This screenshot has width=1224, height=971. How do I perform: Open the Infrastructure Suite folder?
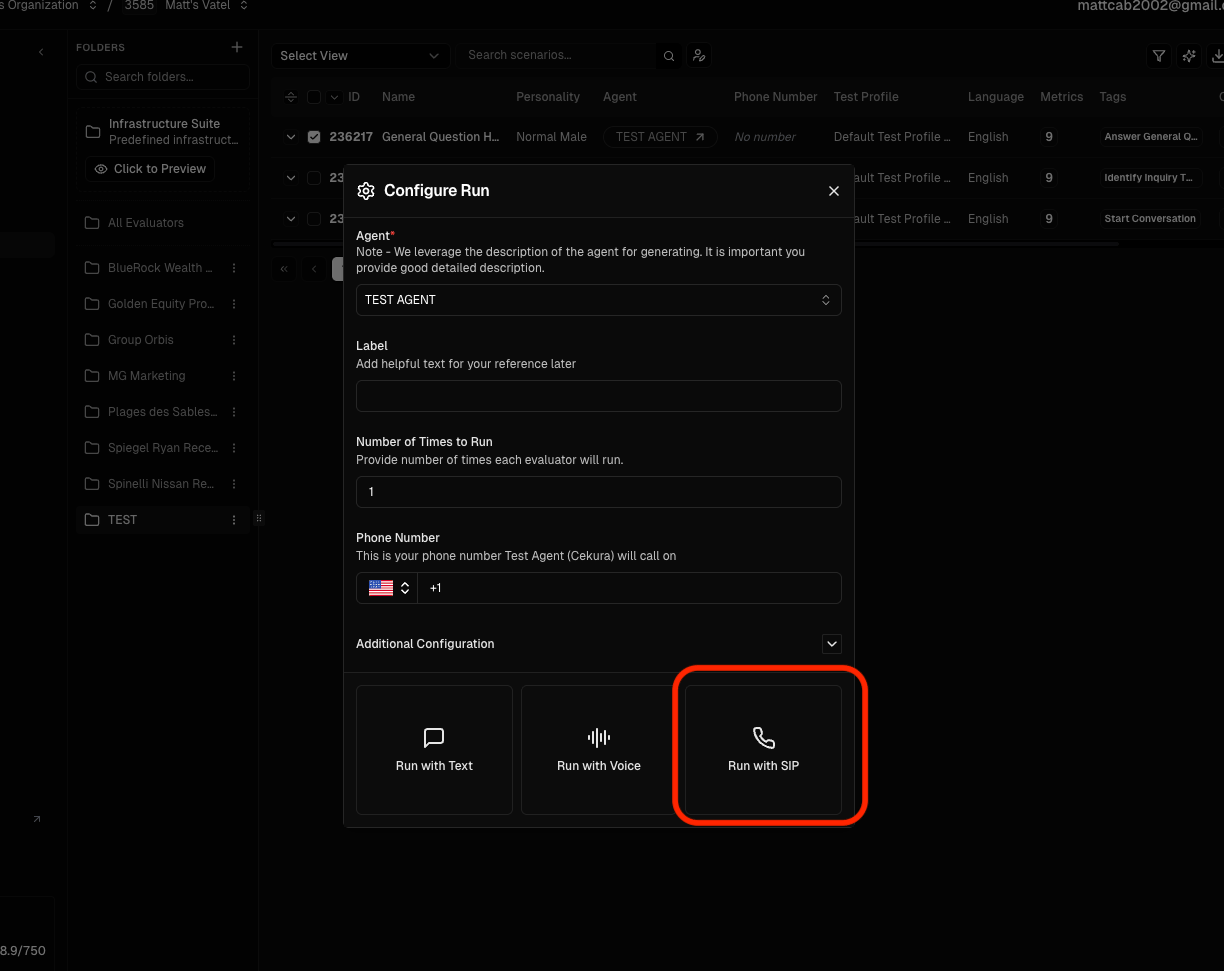click(163, 131)
